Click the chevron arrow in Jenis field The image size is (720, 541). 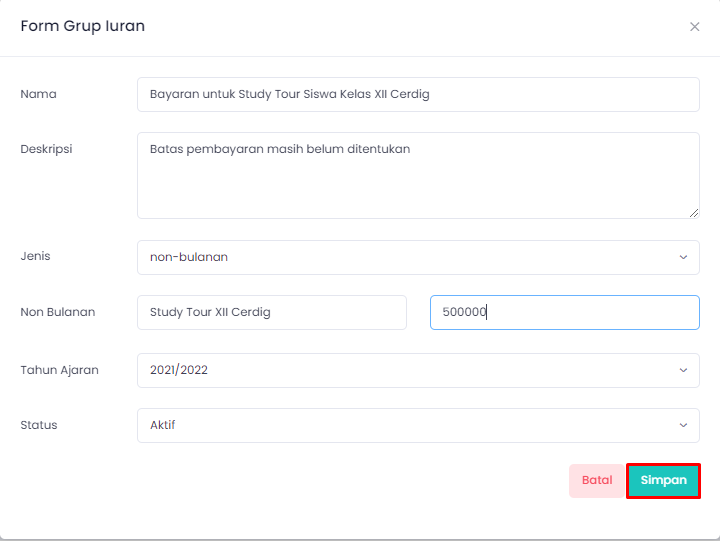[683, 257]
